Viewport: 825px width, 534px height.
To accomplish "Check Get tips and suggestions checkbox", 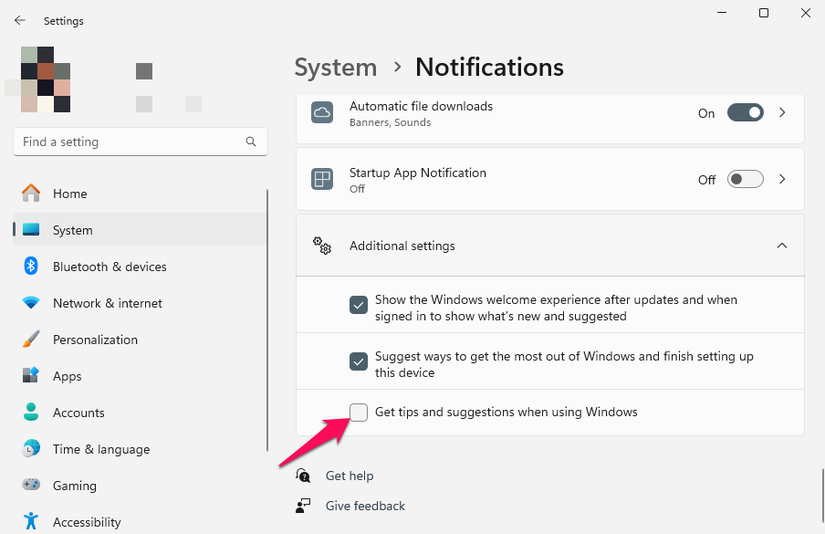I will [x=359, y=412].
